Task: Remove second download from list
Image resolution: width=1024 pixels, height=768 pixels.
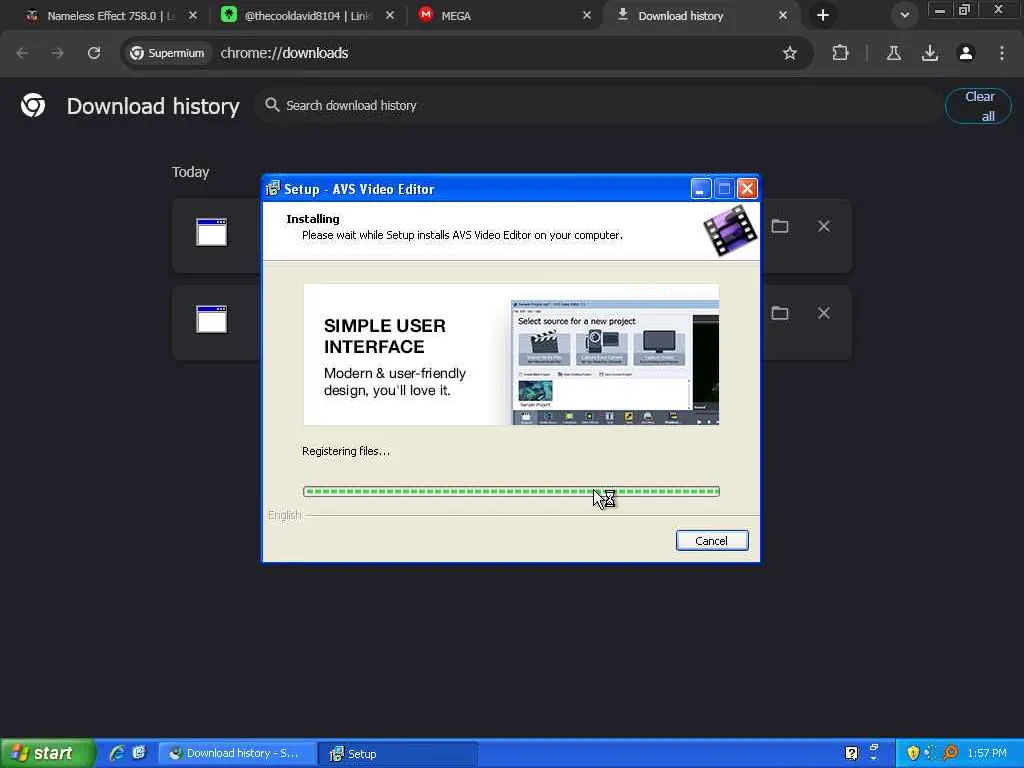Action: point(824,313)
